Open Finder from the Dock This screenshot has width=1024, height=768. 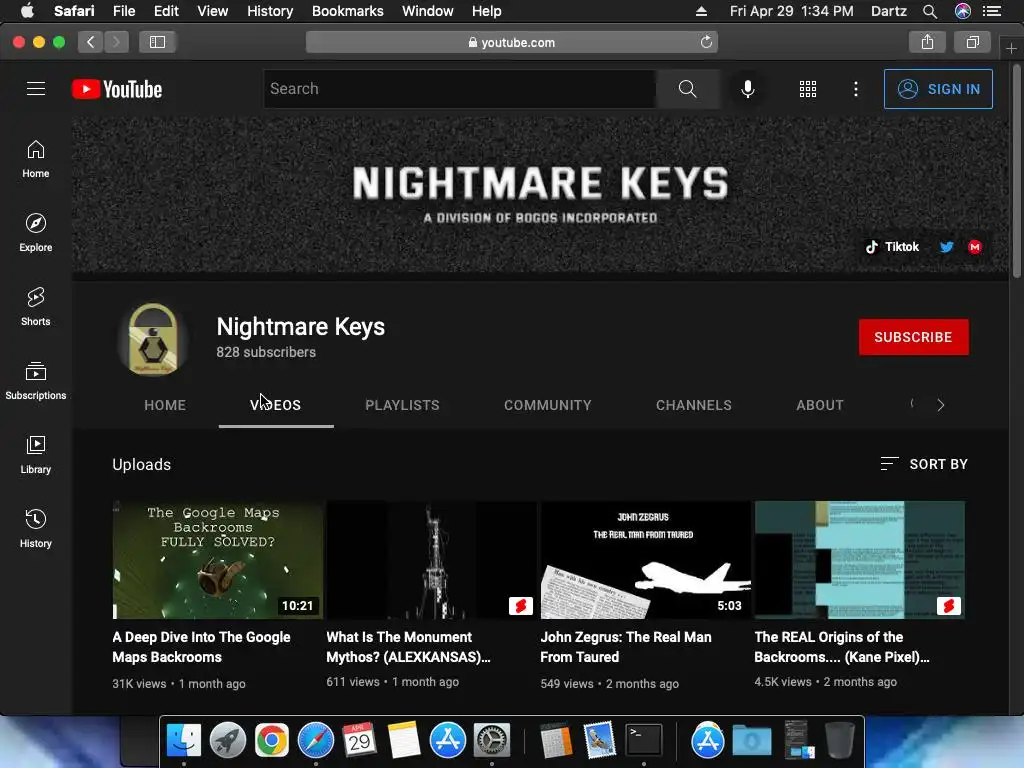(x=184, y=741)
